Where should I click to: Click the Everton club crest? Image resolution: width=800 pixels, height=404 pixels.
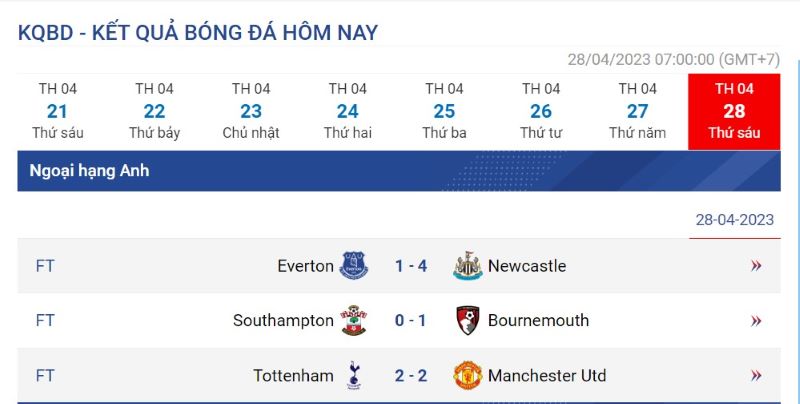[354, 266]
